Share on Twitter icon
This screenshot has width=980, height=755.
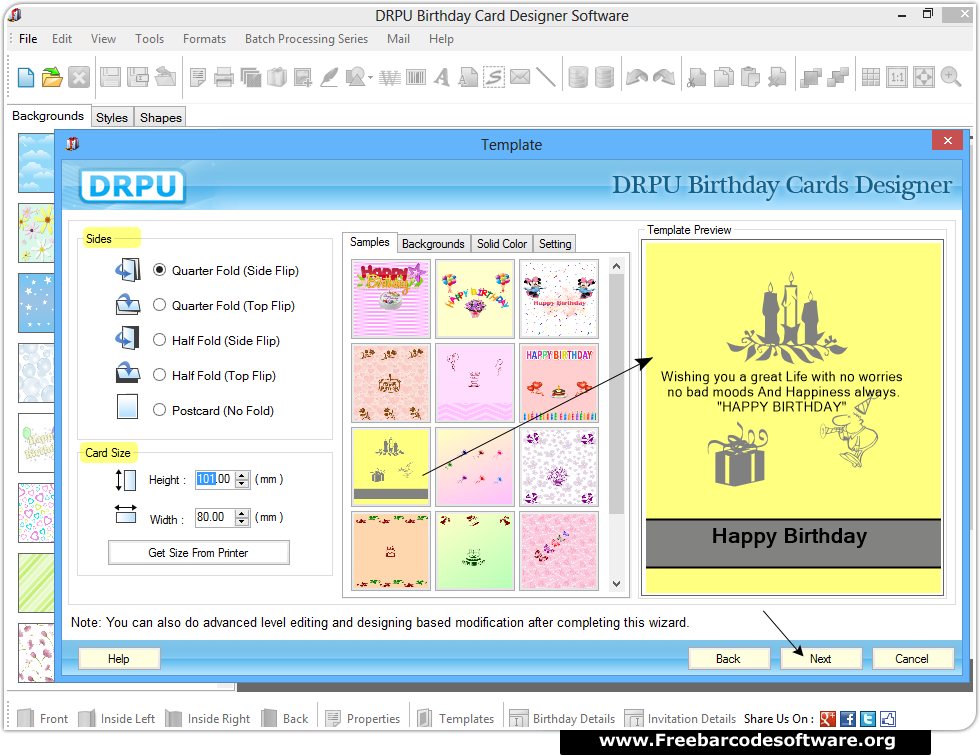pos(868,719)
